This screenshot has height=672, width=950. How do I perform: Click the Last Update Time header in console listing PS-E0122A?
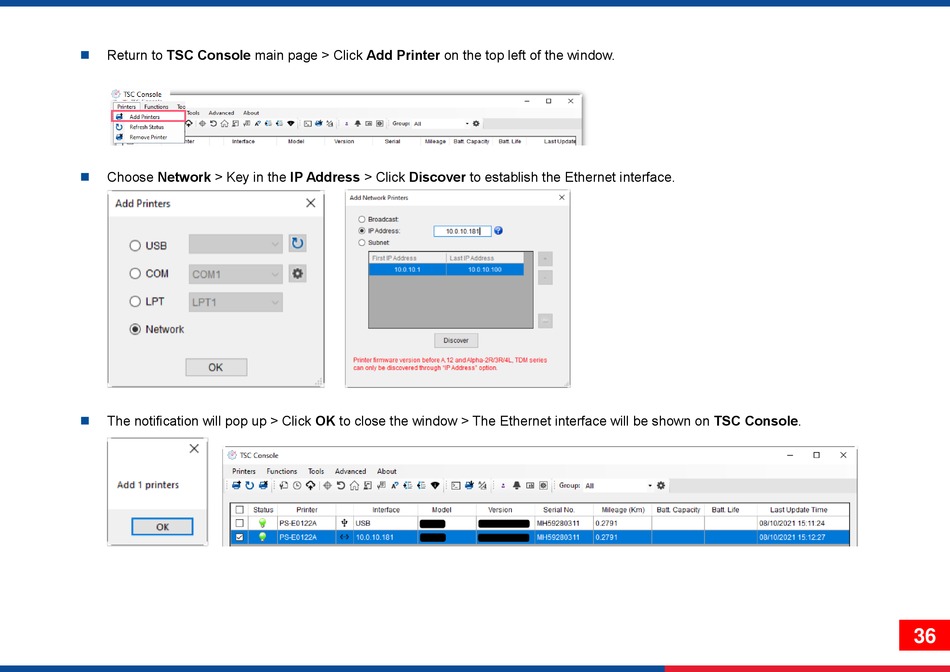(x=798, y=510)
